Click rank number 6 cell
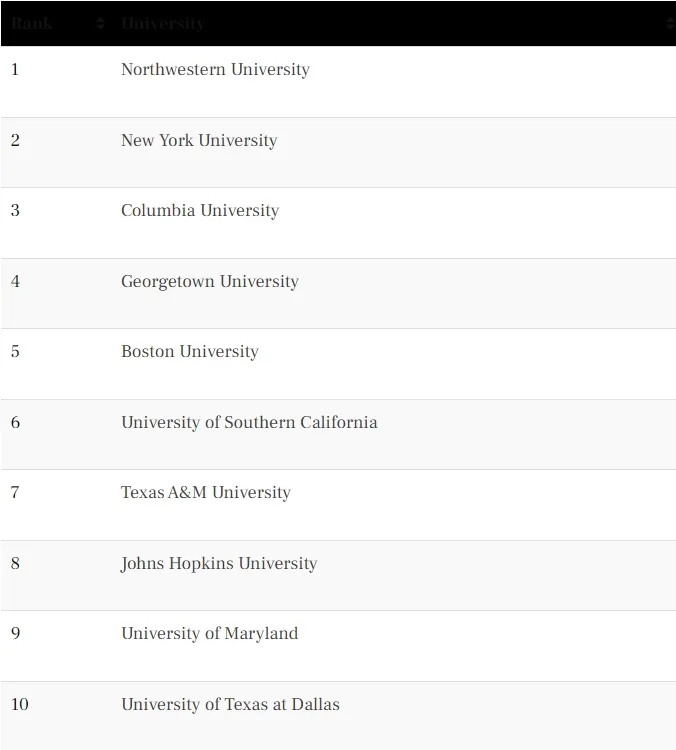The height and width of the screenshot is (750, 676). 15,422
